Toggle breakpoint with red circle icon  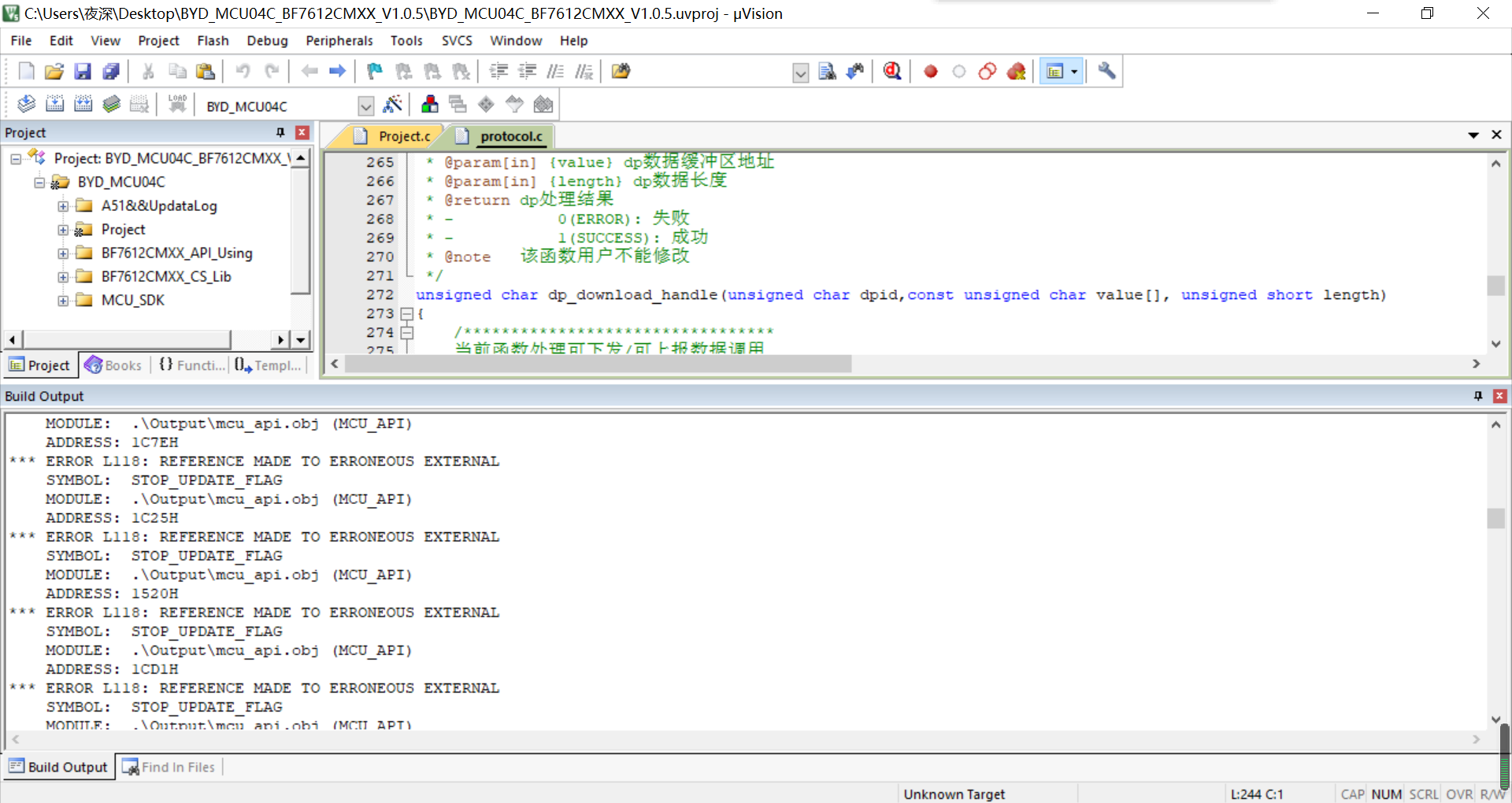(x=931, y=72)
